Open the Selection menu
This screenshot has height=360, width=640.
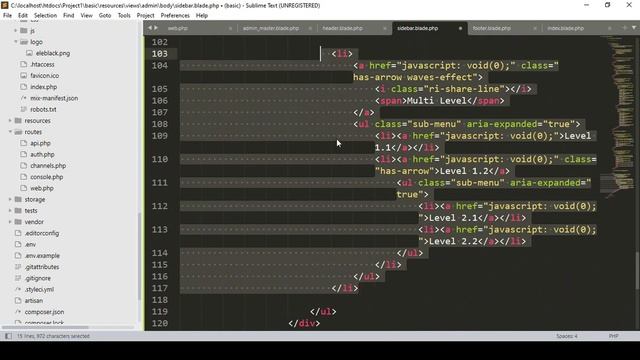(x=45, y=16)
